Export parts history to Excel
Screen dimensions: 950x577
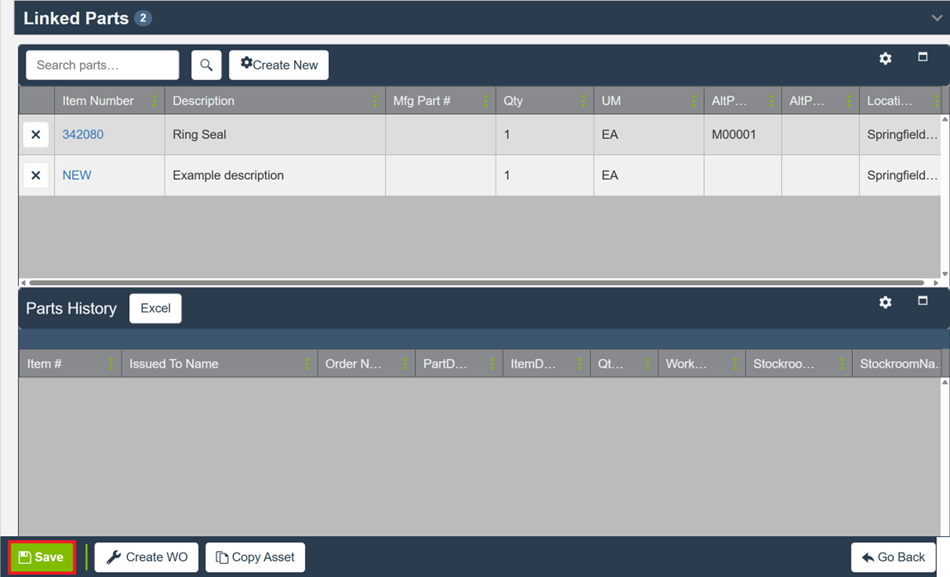click(155, 308)
